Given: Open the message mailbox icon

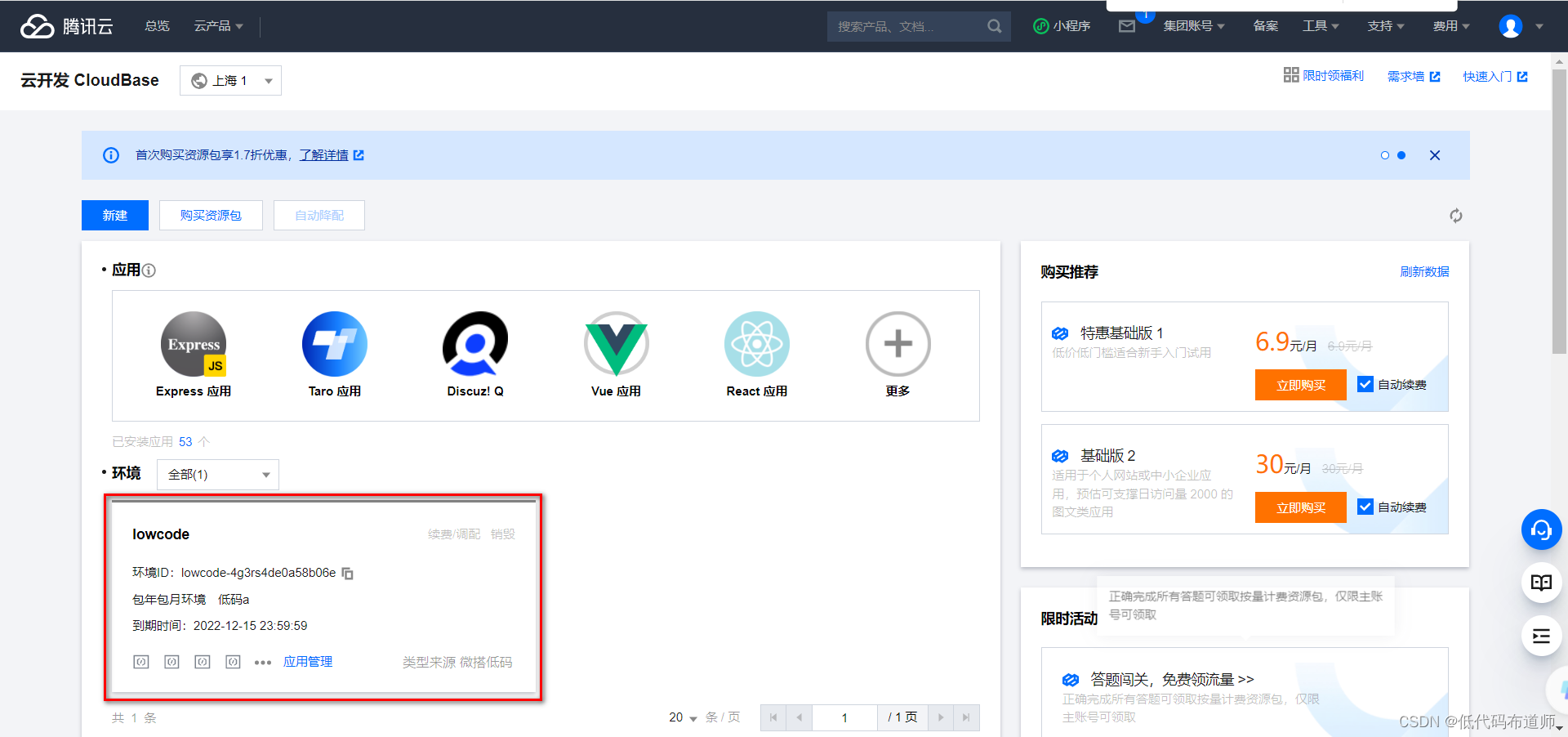Looking at the screenshot, I should click(x=1127, y=26).
